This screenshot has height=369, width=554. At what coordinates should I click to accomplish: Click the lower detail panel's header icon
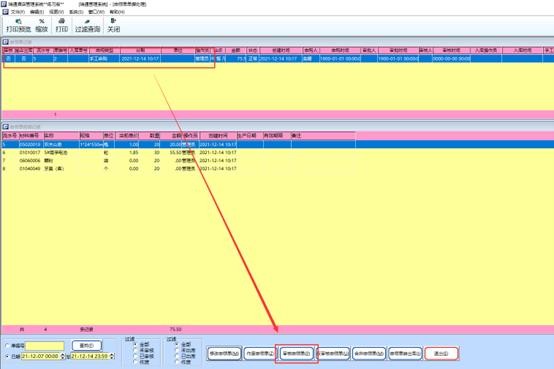pyautogui.click(x=5, y=126)
